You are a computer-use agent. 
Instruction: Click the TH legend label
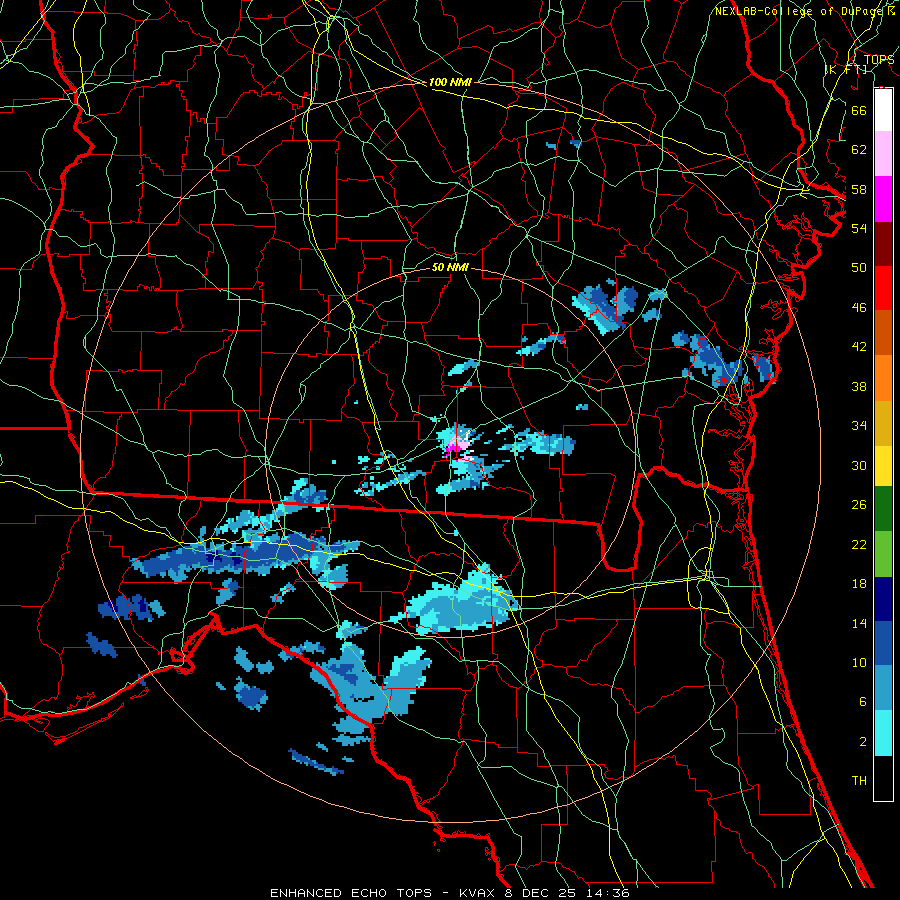(859, 781)
